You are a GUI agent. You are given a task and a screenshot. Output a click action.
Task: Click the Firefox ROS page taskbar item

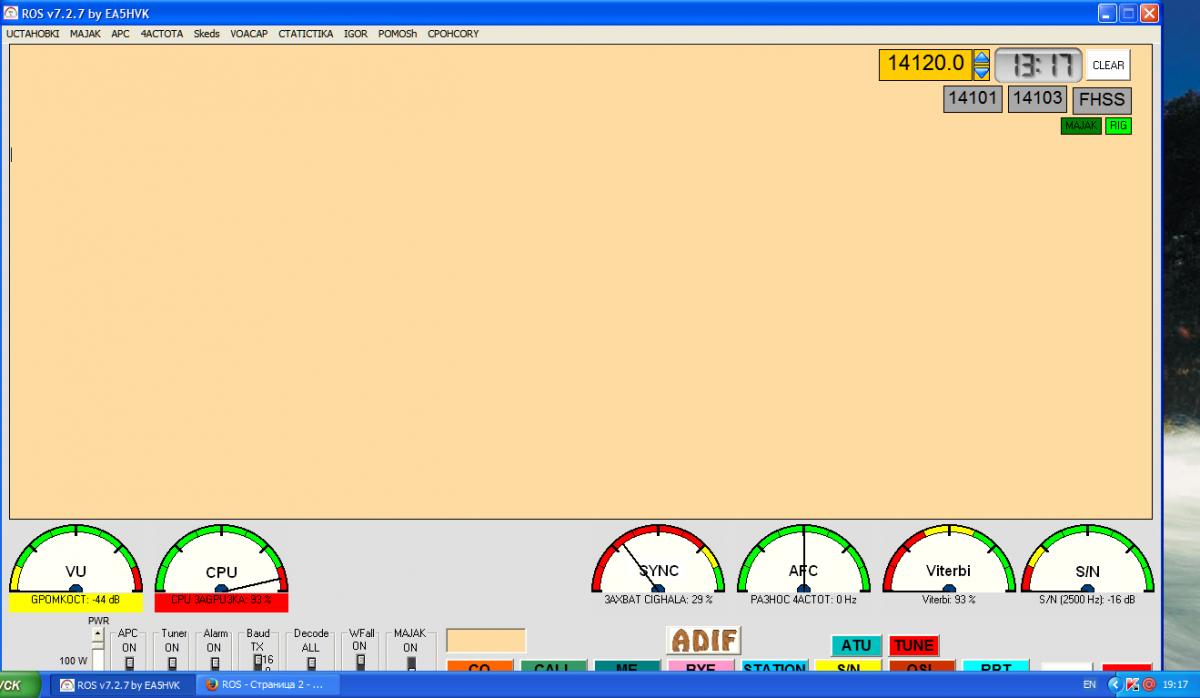click(267, 685)
